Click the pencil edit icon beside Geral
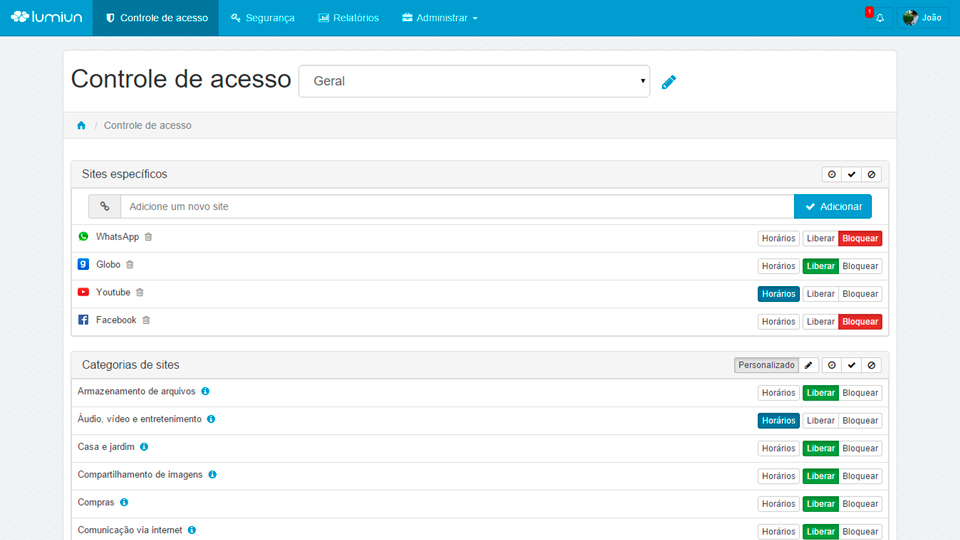The height and width of the screenshot is (540, 960). [x=669, y=82]
